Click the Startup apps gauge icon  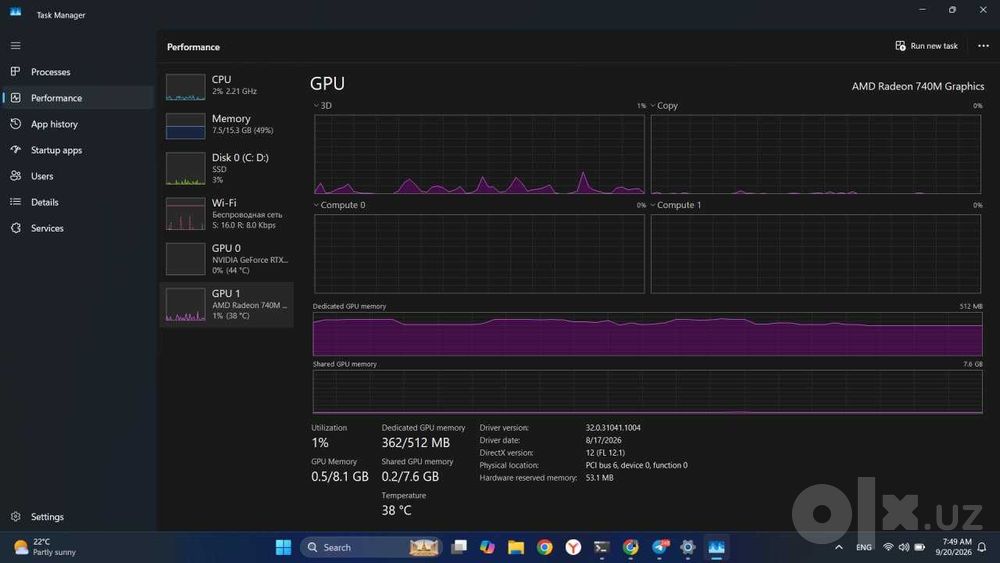15,150
